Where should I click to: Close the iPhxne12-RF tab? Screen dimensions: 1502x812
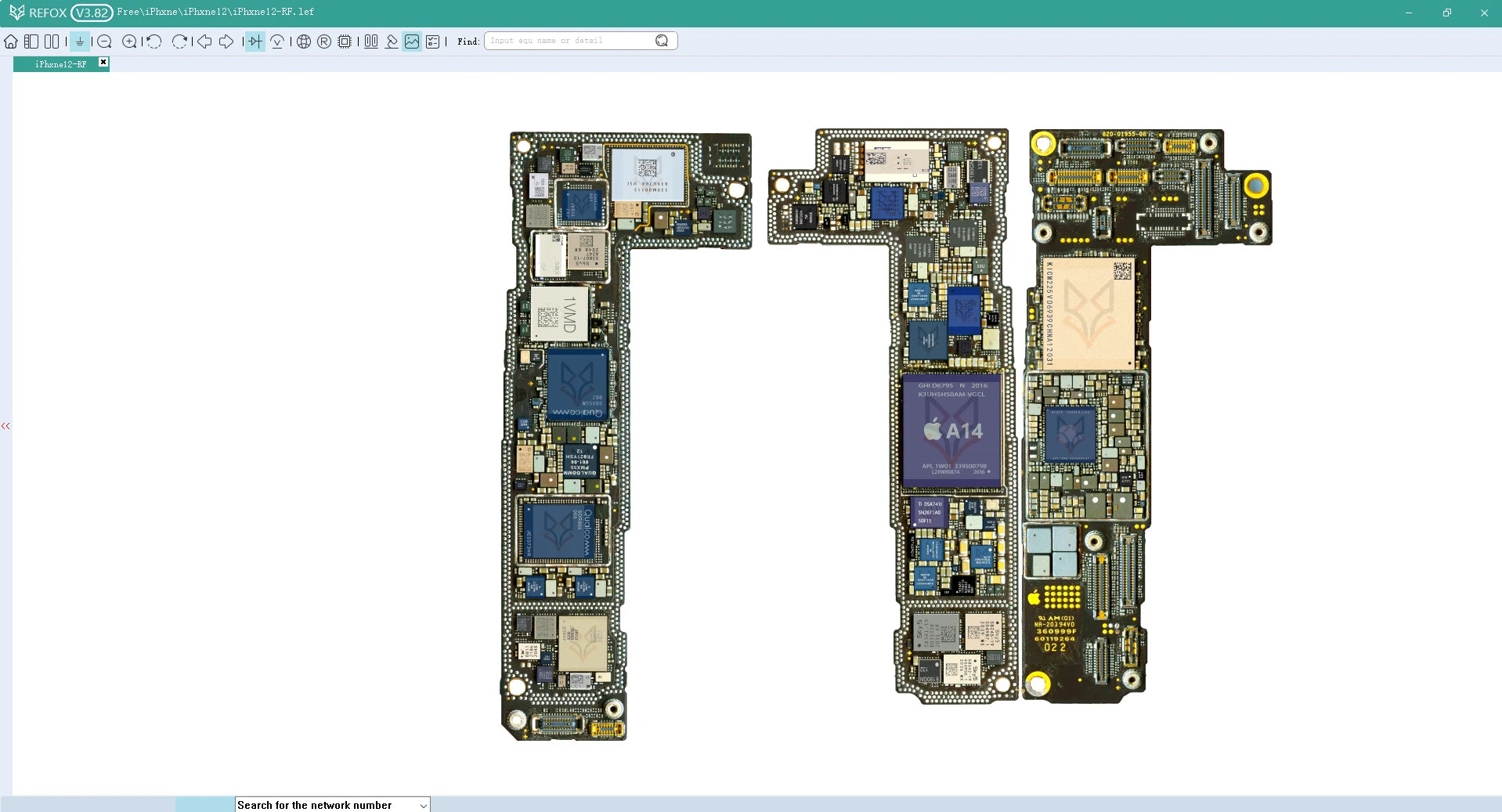click(103, 63)
